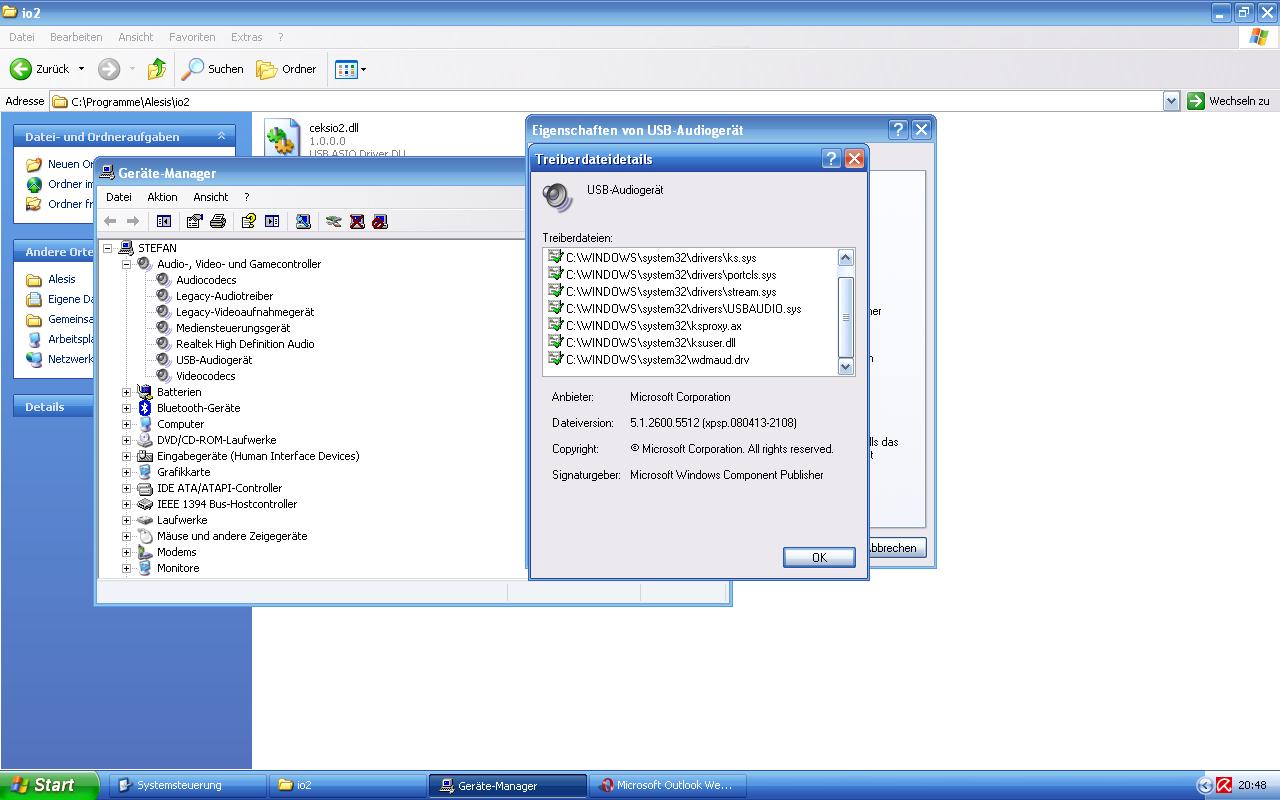Open Extras menu in Explorer window
The height and width of the screenshot is (800, 1280).
[247, 37]
